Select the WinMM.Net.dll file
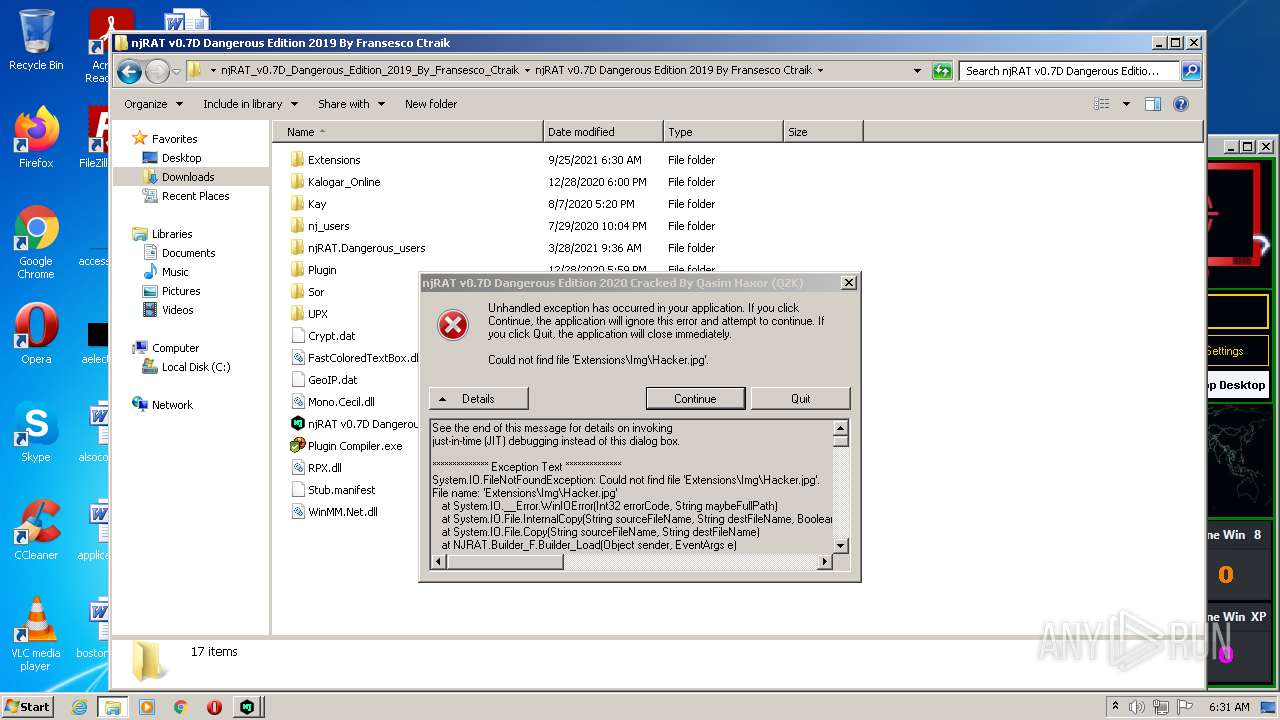Screen dimensions: 1280x720 [x=333, y=512]
